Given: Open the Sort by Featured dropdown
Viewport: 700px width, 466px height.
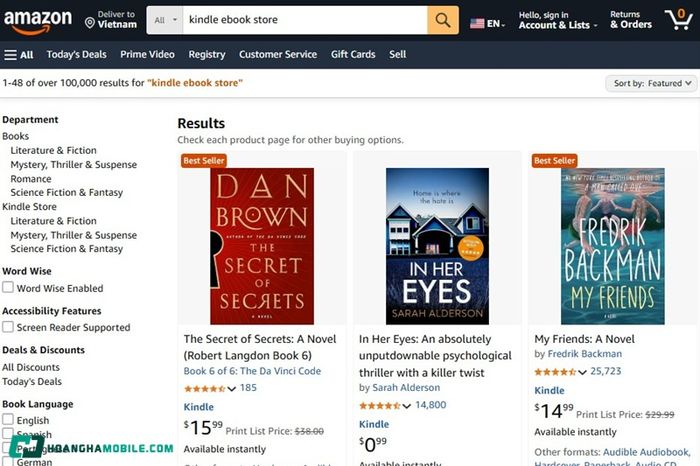Looking at the screenshot, I should click(652, 83).
